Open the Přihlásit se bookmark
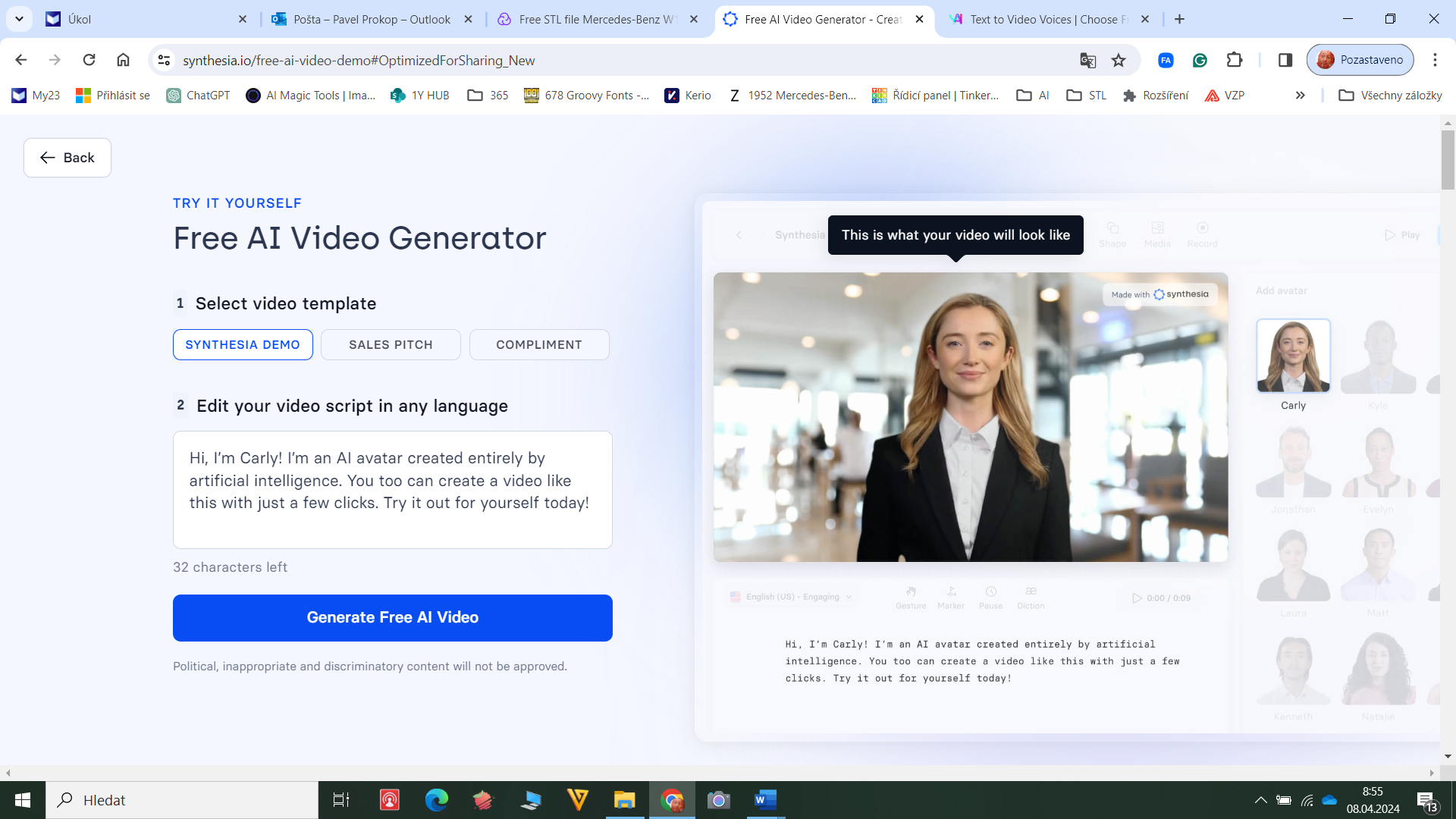Image resolution: width=1456 pixels, height=819 pixels. [113, 95]
